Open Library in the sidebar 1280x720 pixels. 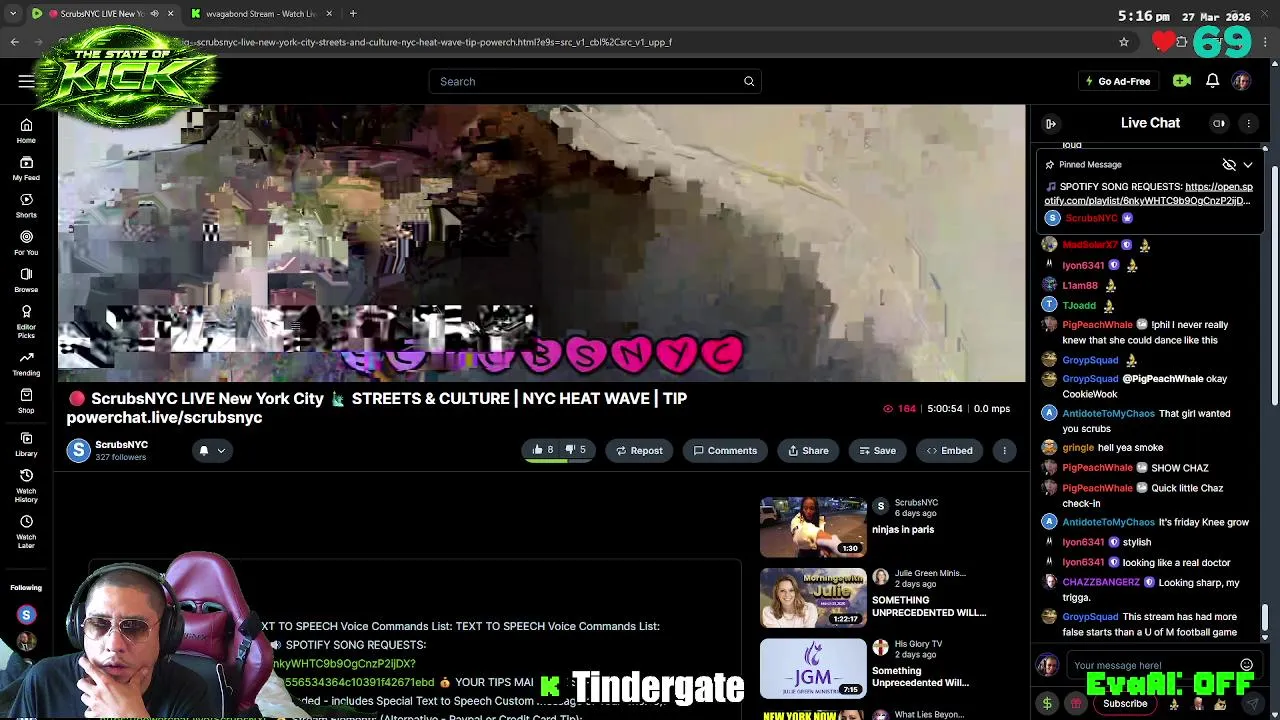26,444
